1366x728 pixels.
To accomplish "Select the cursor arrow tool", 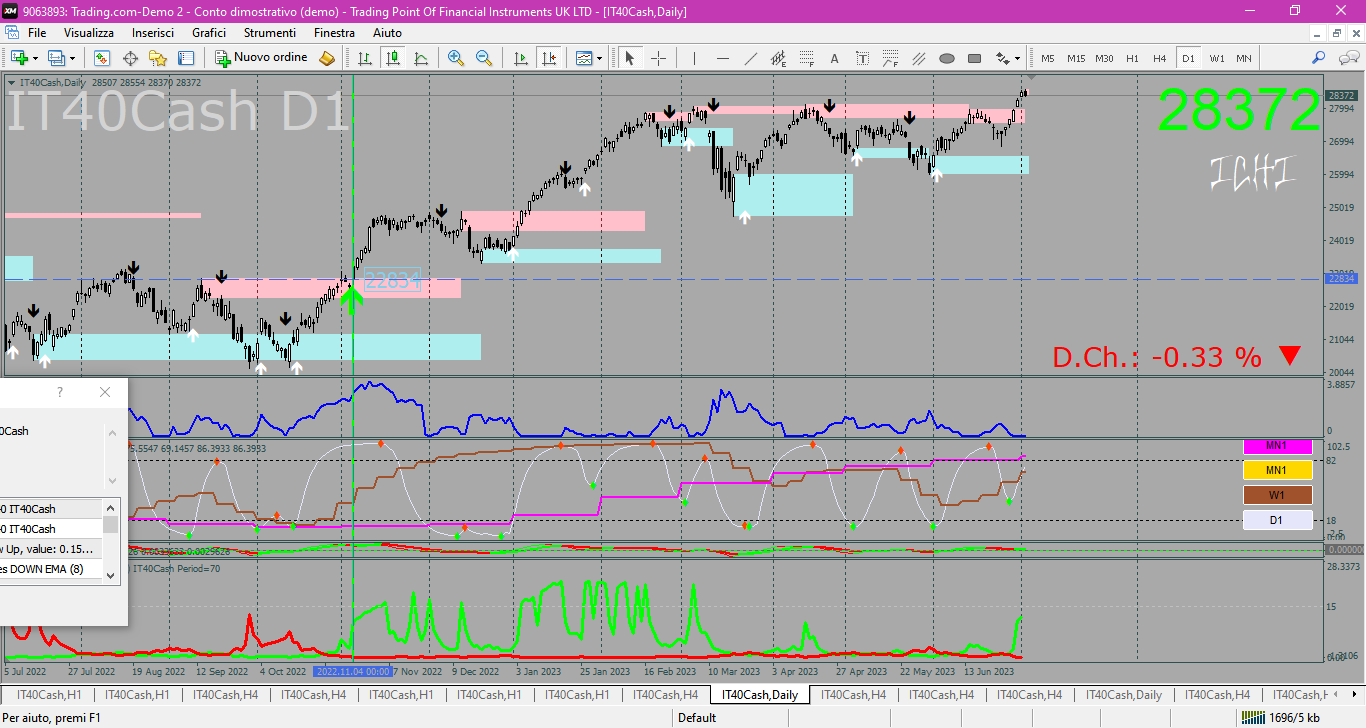I will 630,58.
